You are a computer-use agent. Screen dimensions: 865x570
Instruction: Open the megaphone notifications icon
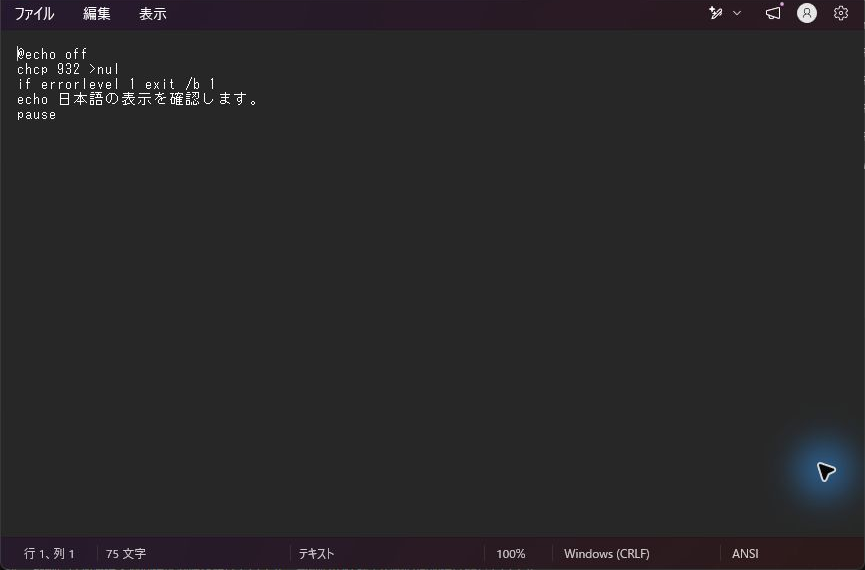pyautogui.click(x=773, y=13)
